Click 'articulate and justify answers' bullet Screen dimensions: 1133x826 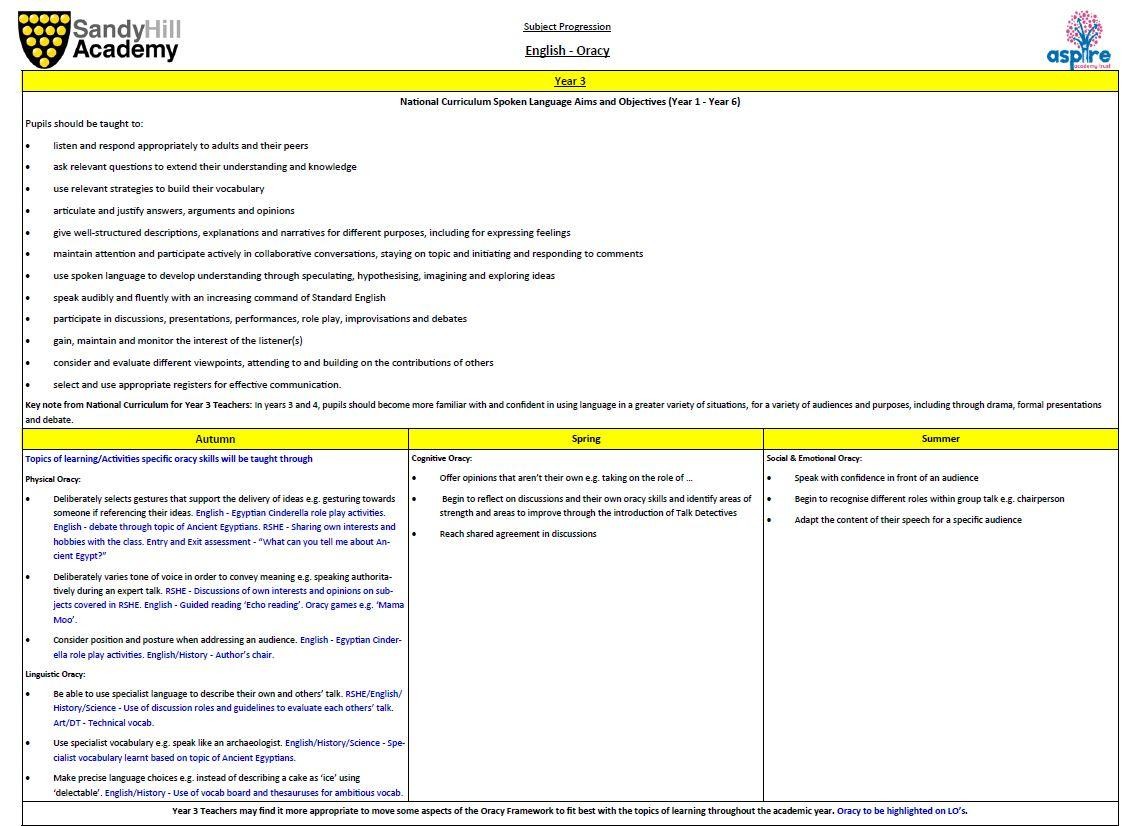coord(173,211)
